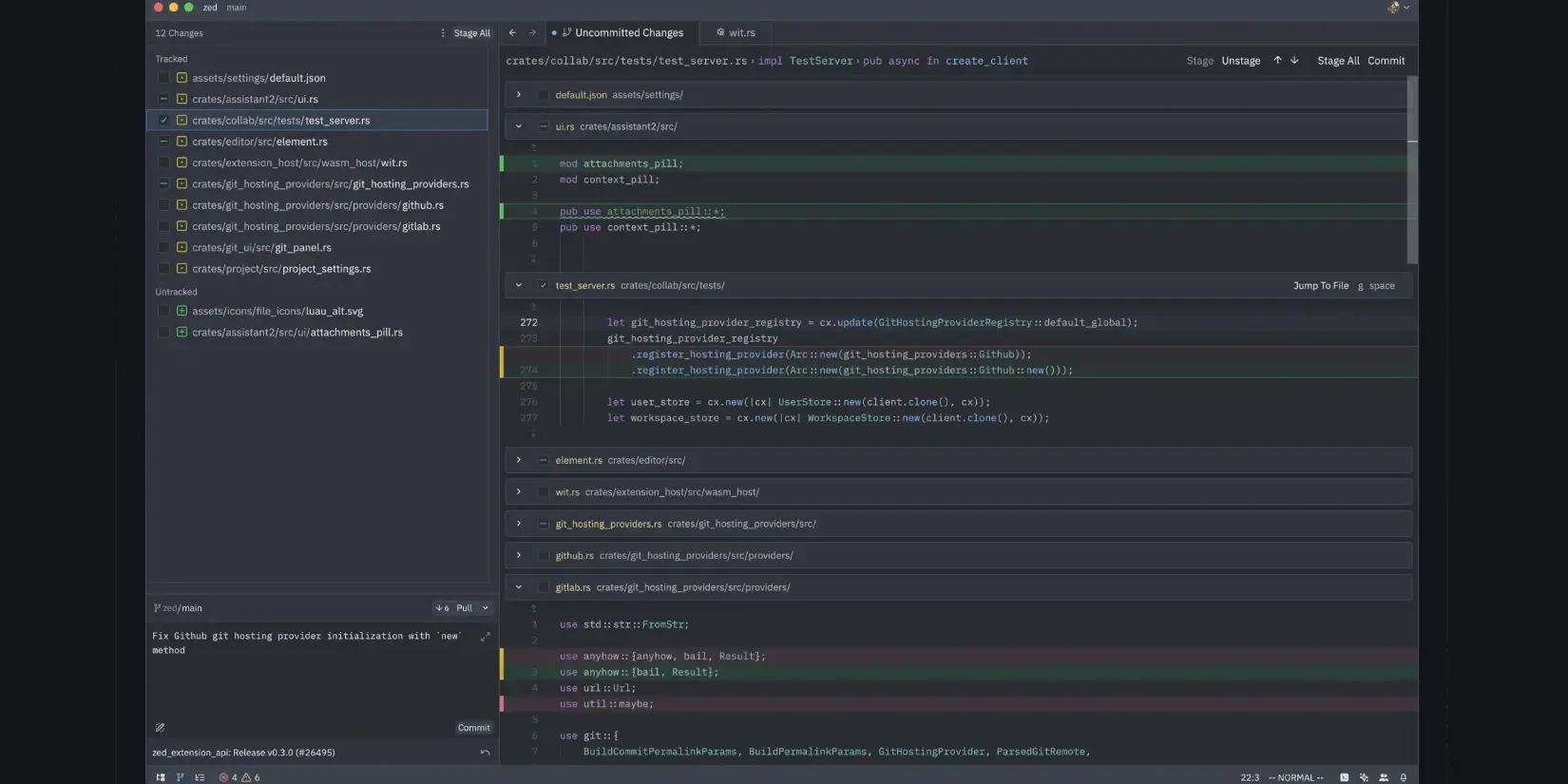The height and width of the screenshot is (784, 1568).
Task: Go to the next hunk with down arrow
Action: (x=1294, y=60)
